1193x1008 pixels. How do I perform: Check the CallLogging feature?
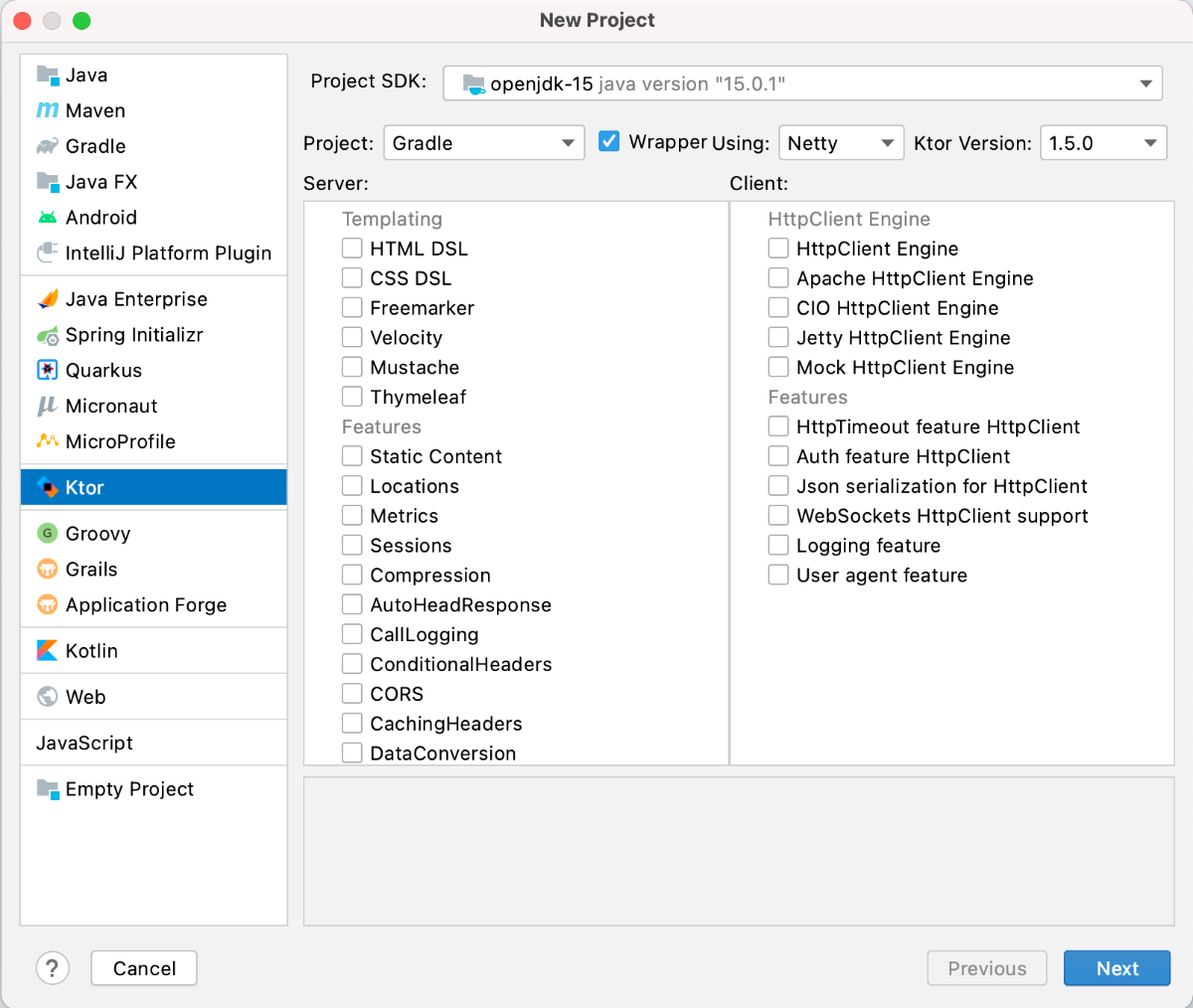352,634
